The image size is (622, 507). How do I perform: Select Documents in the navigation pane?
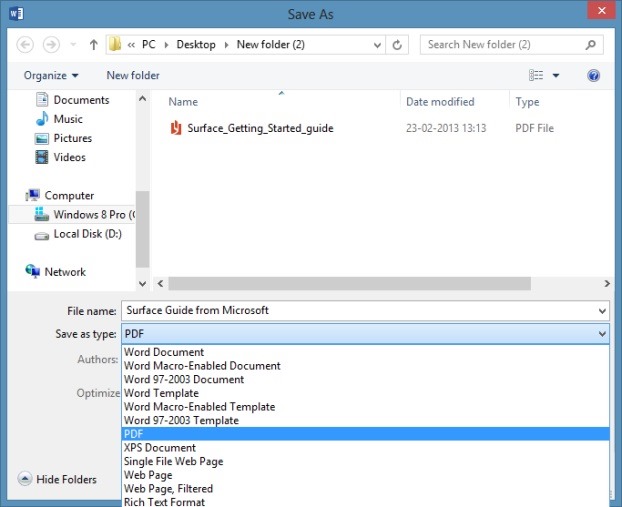[81, 100]
